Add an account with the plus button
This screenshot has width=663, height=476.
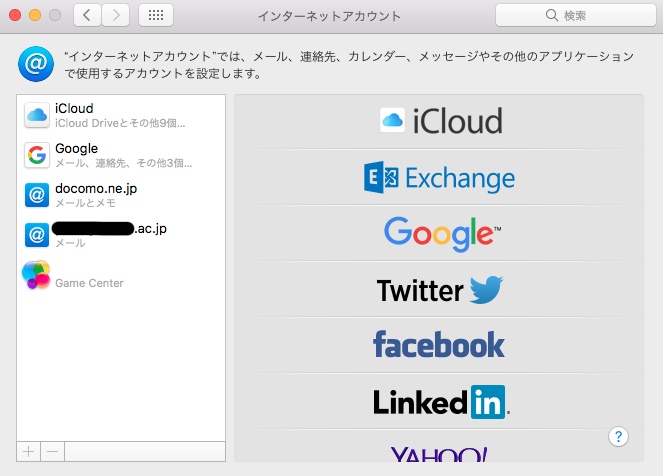pyautogui.click(x=29, y=451)
